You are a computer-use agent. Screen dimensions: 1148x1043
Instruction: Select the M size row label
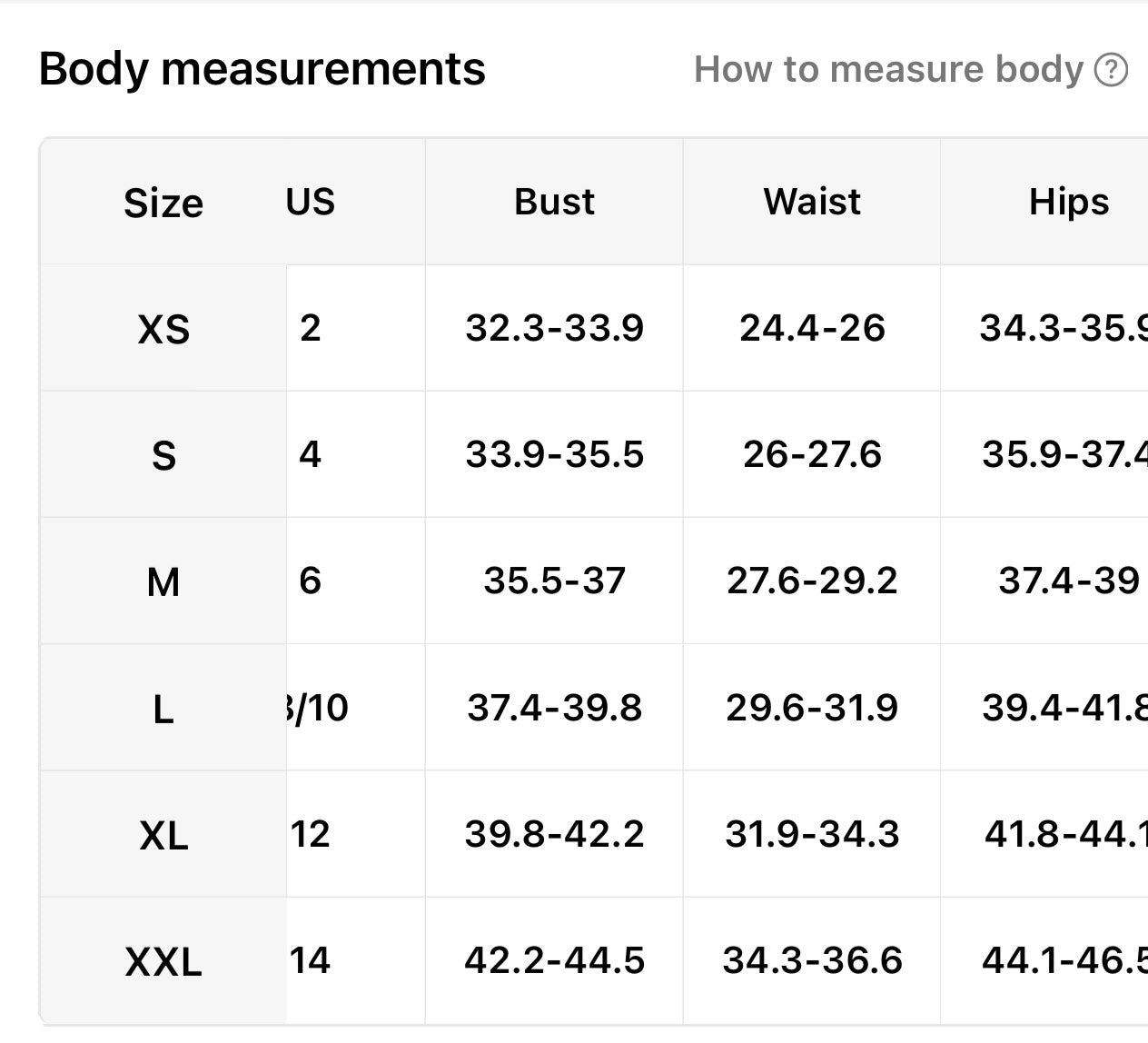pos(163,581)
